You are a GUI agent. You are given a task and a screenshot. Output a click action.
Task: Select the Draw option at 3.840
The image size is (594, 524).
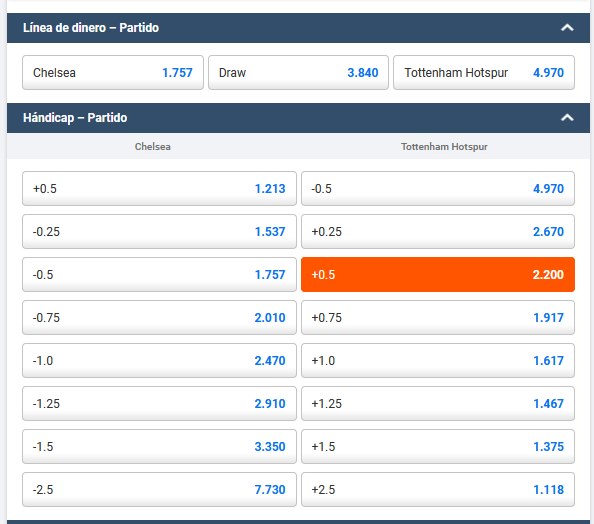point(298,73)
